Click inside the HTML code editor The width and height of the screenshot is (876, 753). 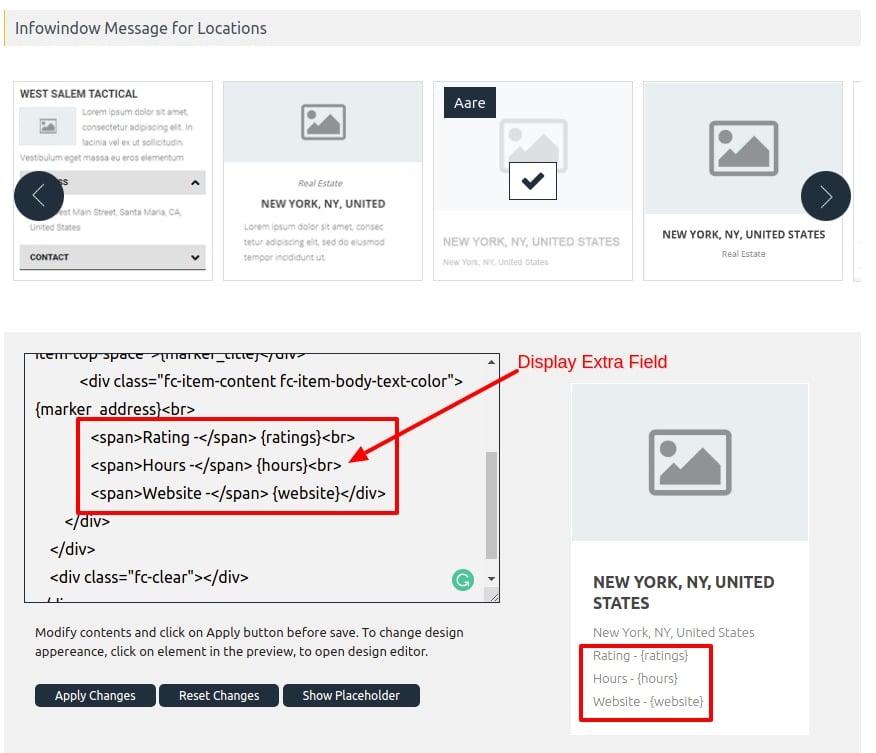(x=250, y=470)
